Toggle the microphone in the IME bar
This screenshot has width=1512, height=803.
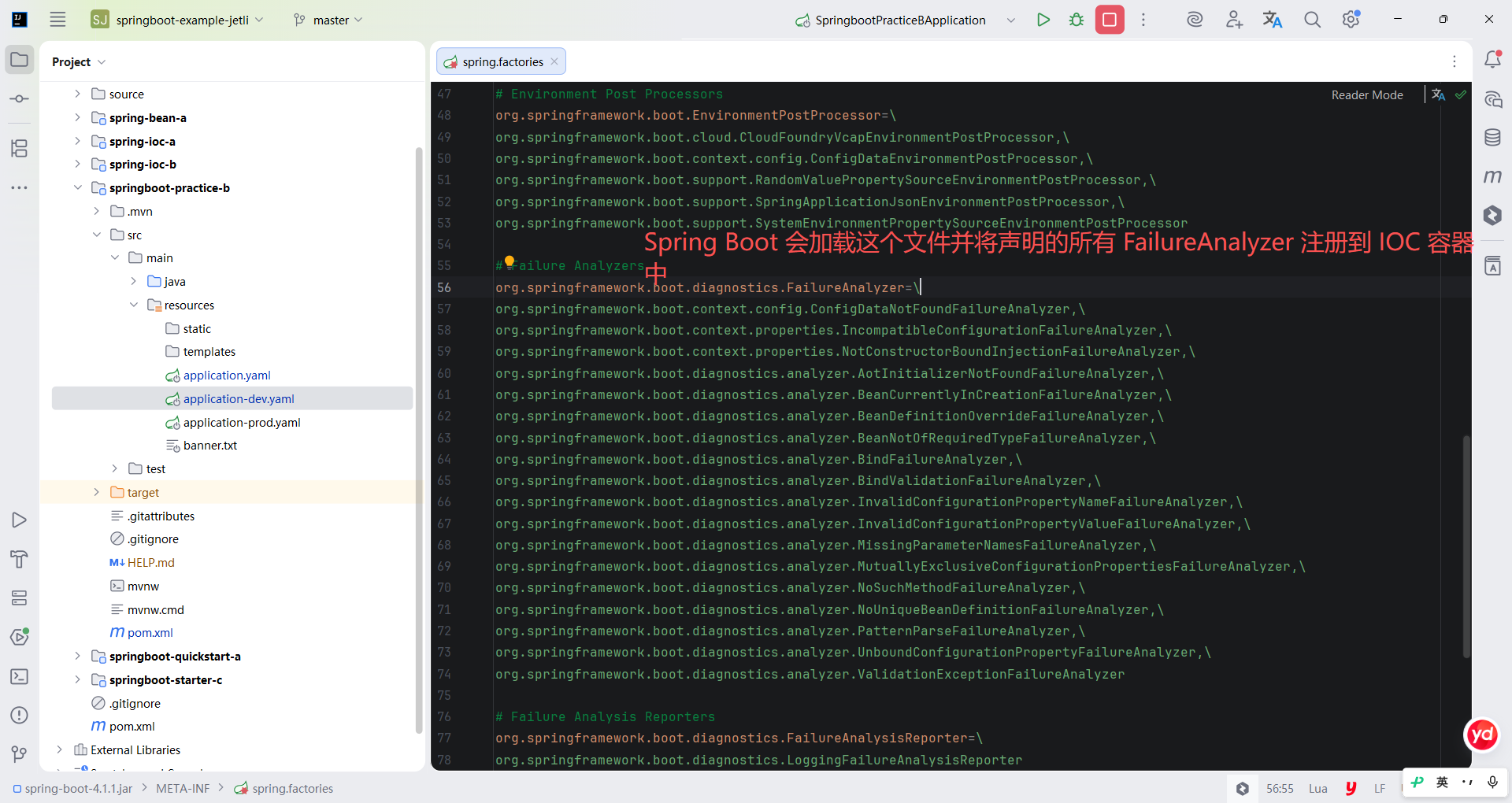(1492, 782)
